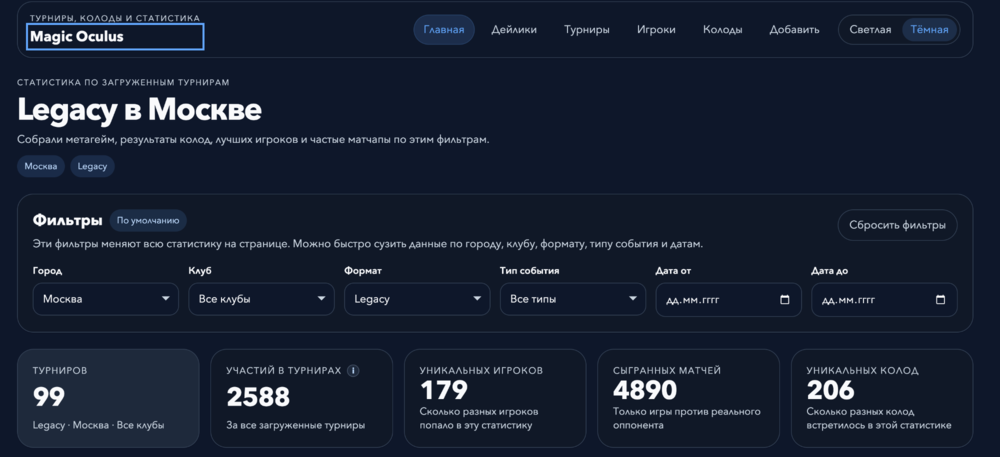Click the Фильтры section heading

coord(68,221)
